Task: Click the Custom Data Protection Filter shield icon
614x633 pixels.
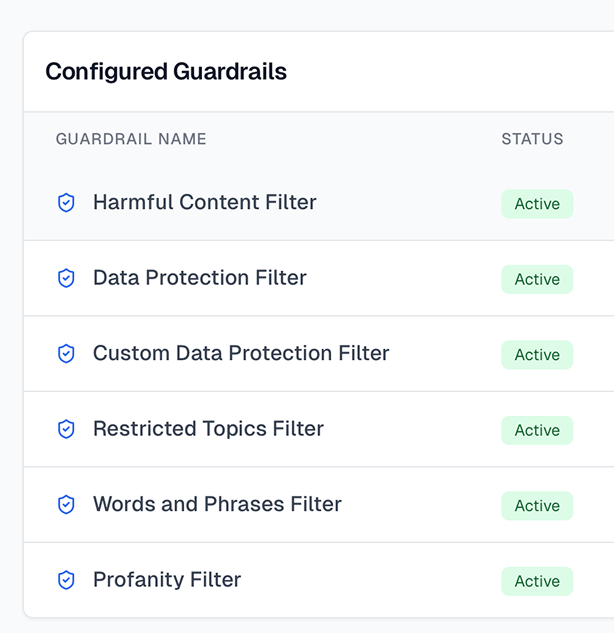Action: tap(66, 354)
